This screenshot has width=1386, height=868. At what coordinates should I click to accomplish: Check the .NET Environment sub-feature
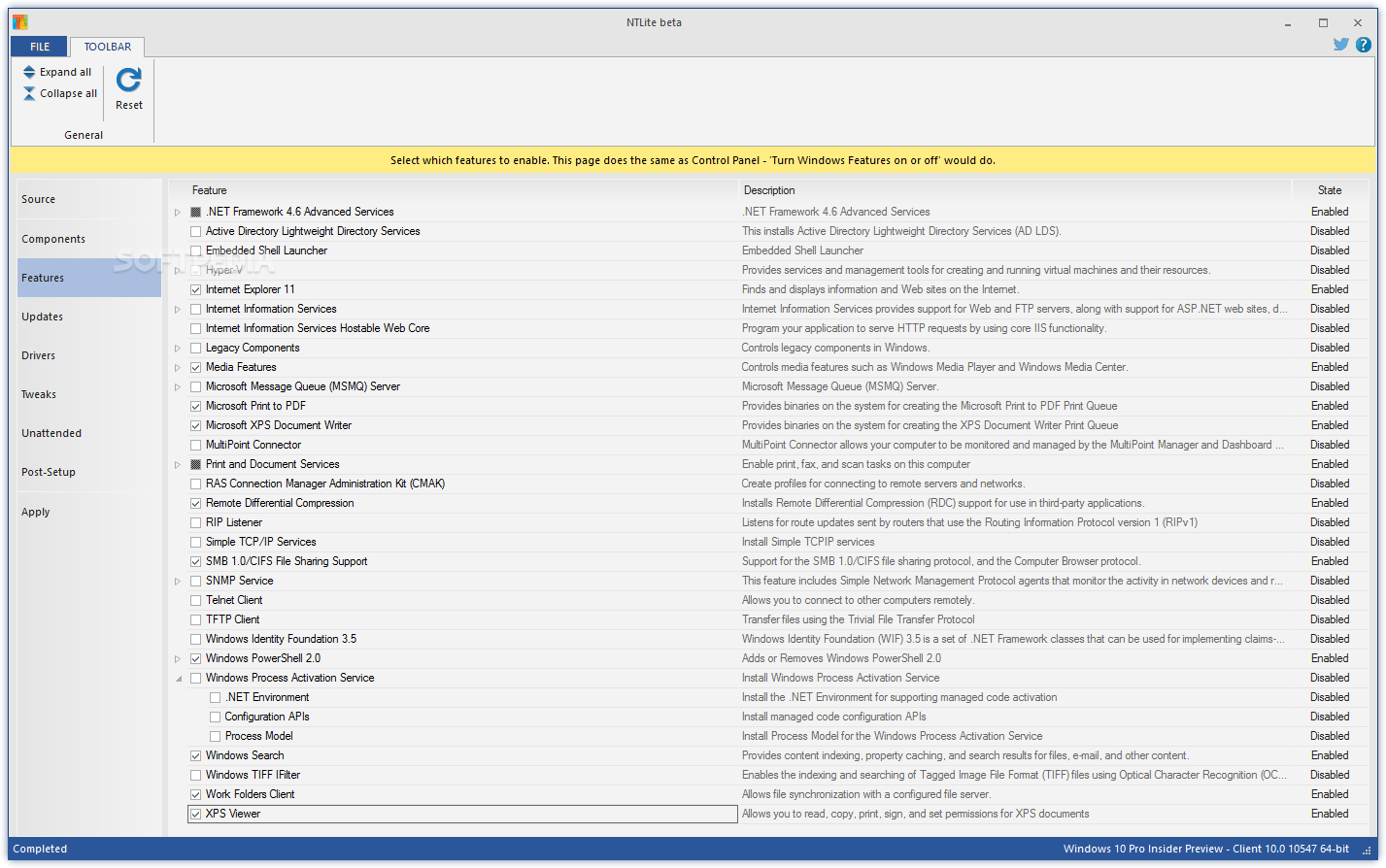point(216,697)
